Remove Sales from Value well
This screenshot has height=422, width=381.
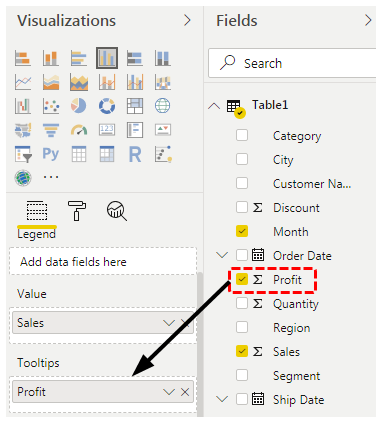coord(185,323)
